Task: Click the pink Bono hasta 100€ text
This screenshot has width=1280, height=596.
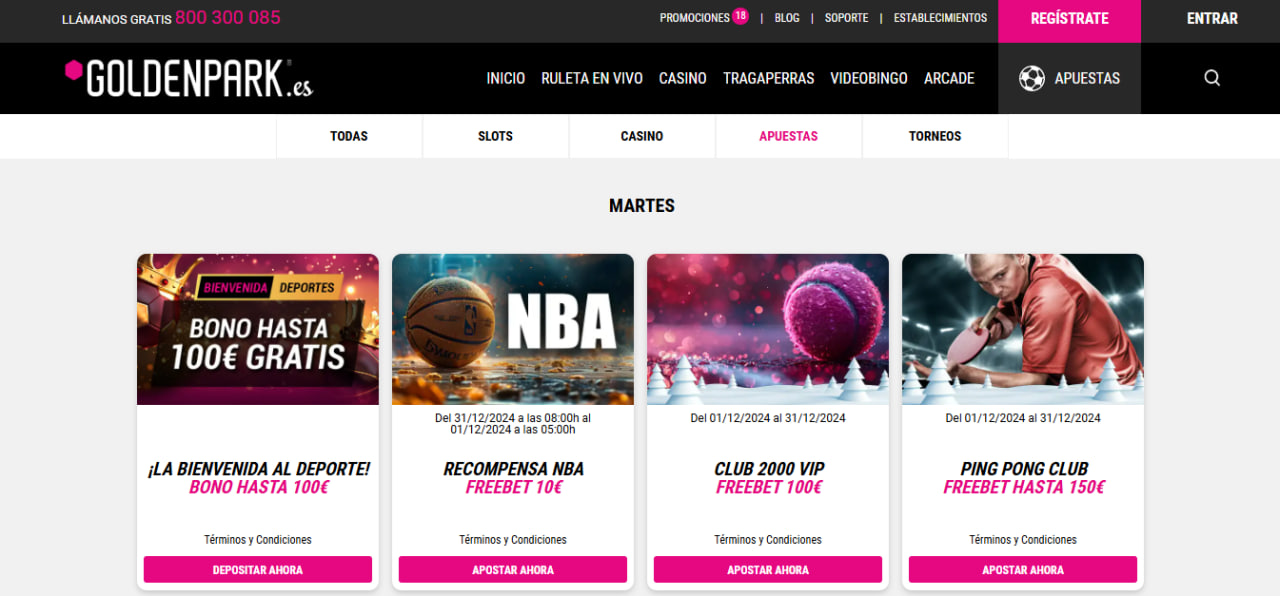Action: pos(259,488)
